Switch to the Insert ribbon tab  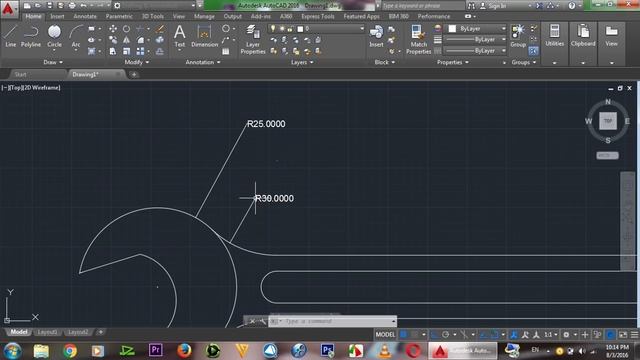pyautogui.click(x=57, y=16)
